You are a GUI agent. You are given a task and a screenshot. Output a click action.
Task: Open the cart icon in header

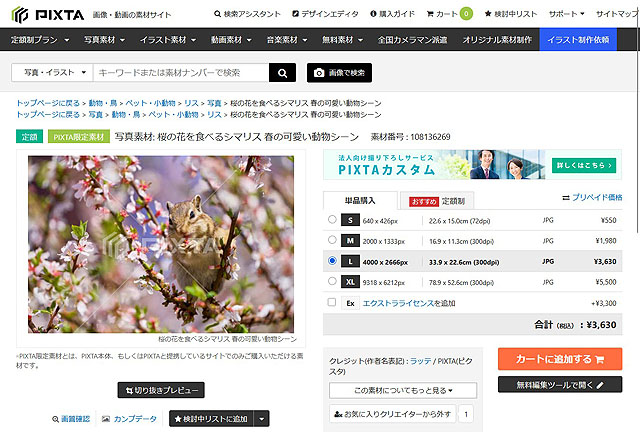pyautogui.click(x=449, y=15)
